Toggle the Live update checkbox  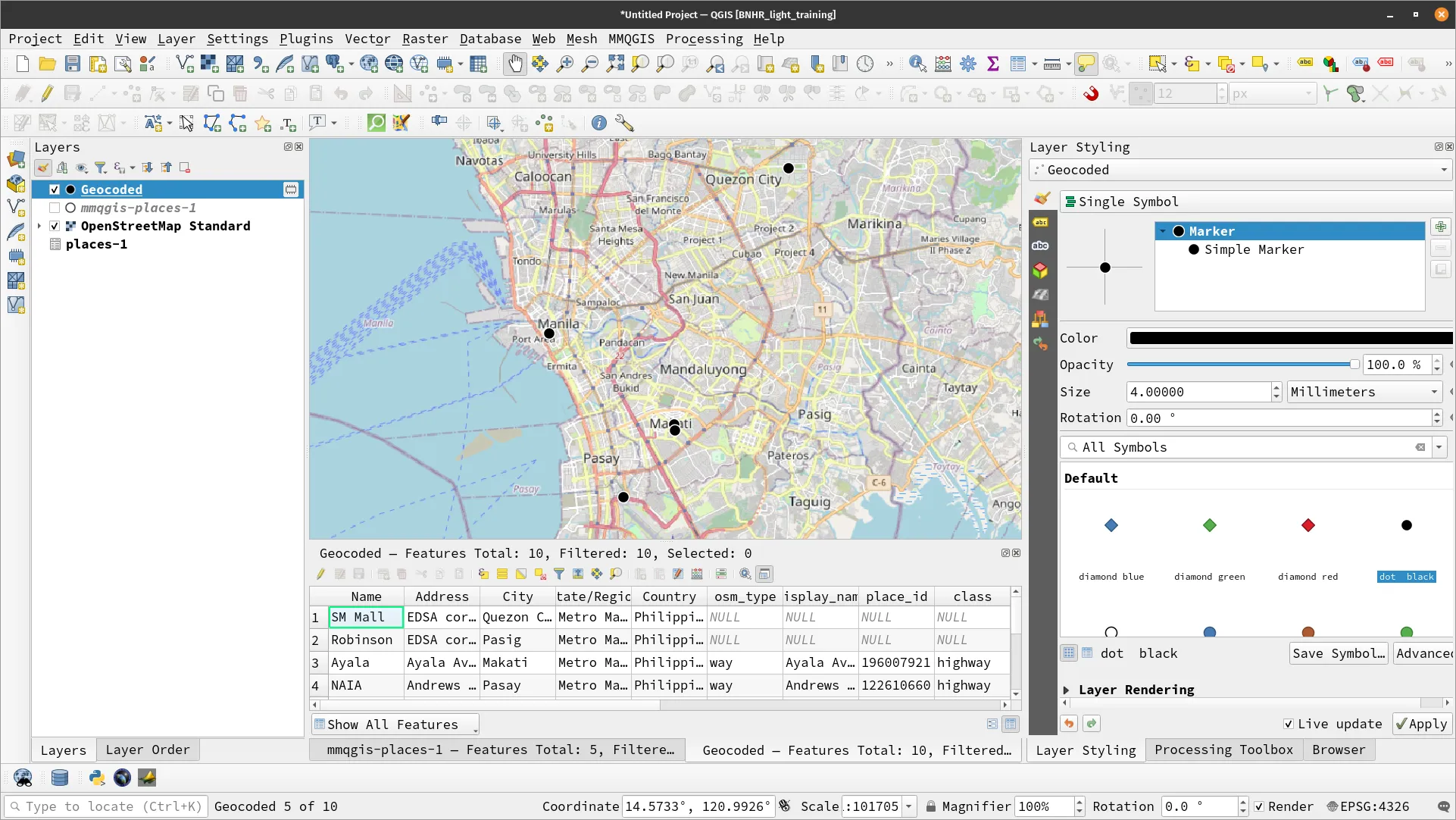point(1288,724)
